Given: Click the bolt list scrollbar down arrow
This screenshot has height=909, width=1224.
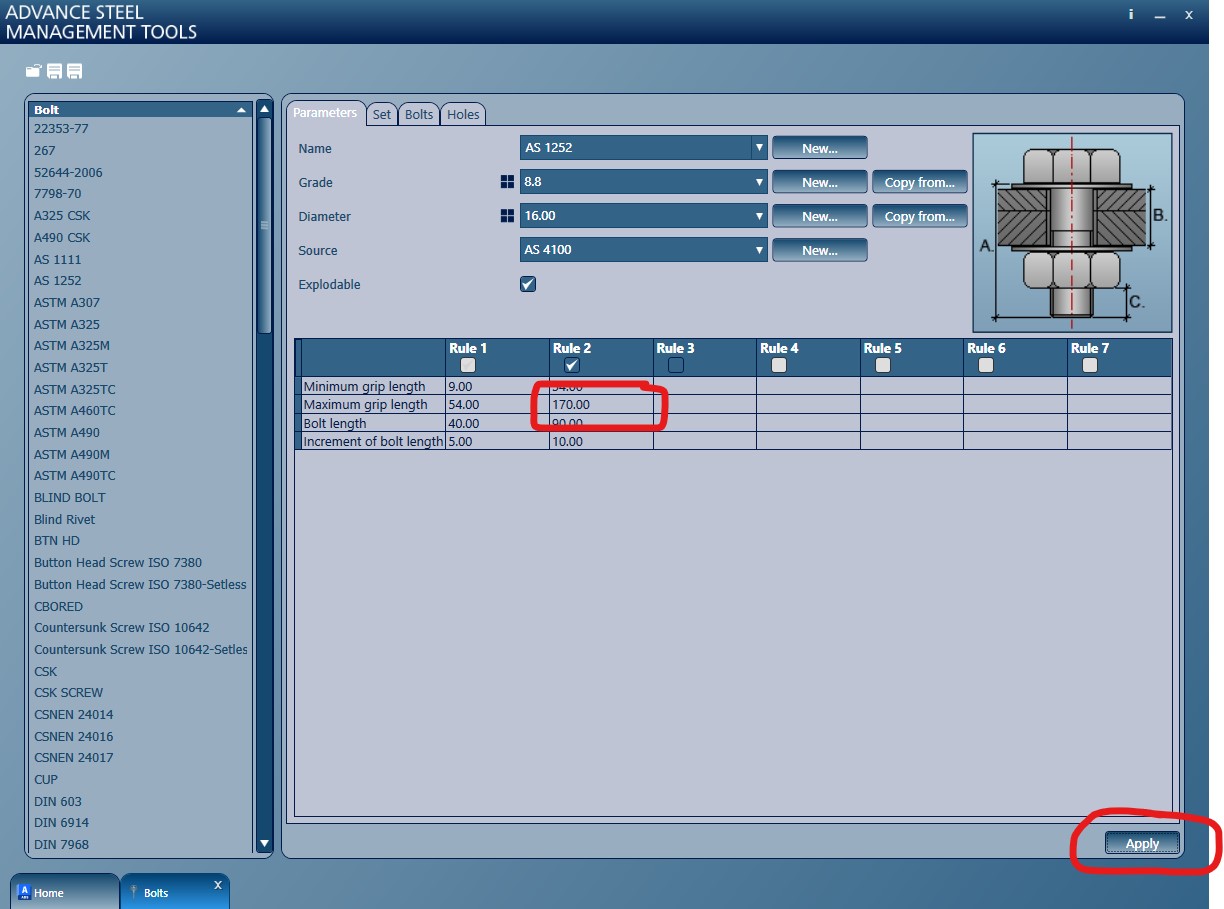Looking at the screenshot, I should click(x=264, y=844).
